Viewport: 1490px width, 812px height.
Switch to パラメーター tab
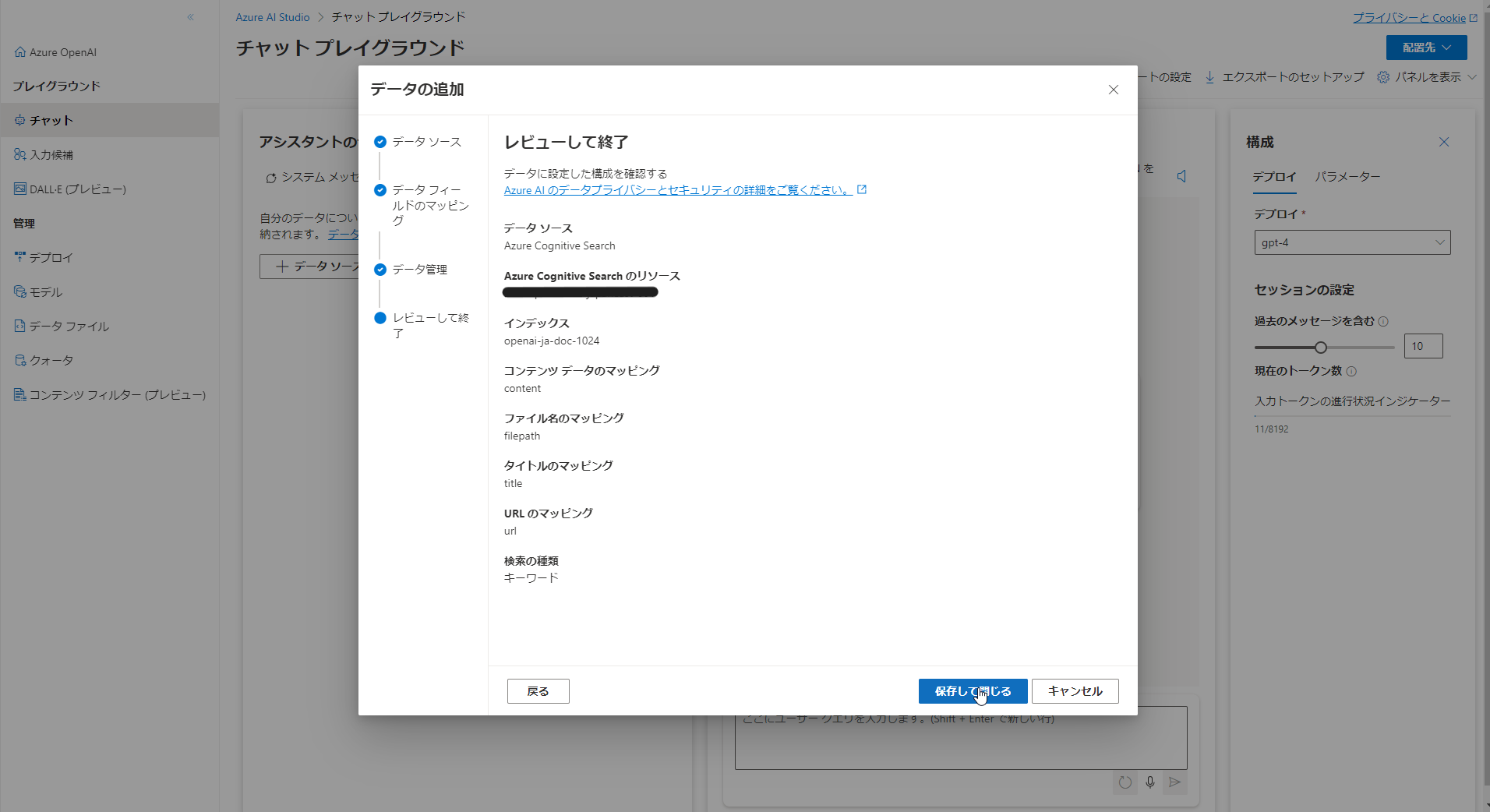[1347, 177]
